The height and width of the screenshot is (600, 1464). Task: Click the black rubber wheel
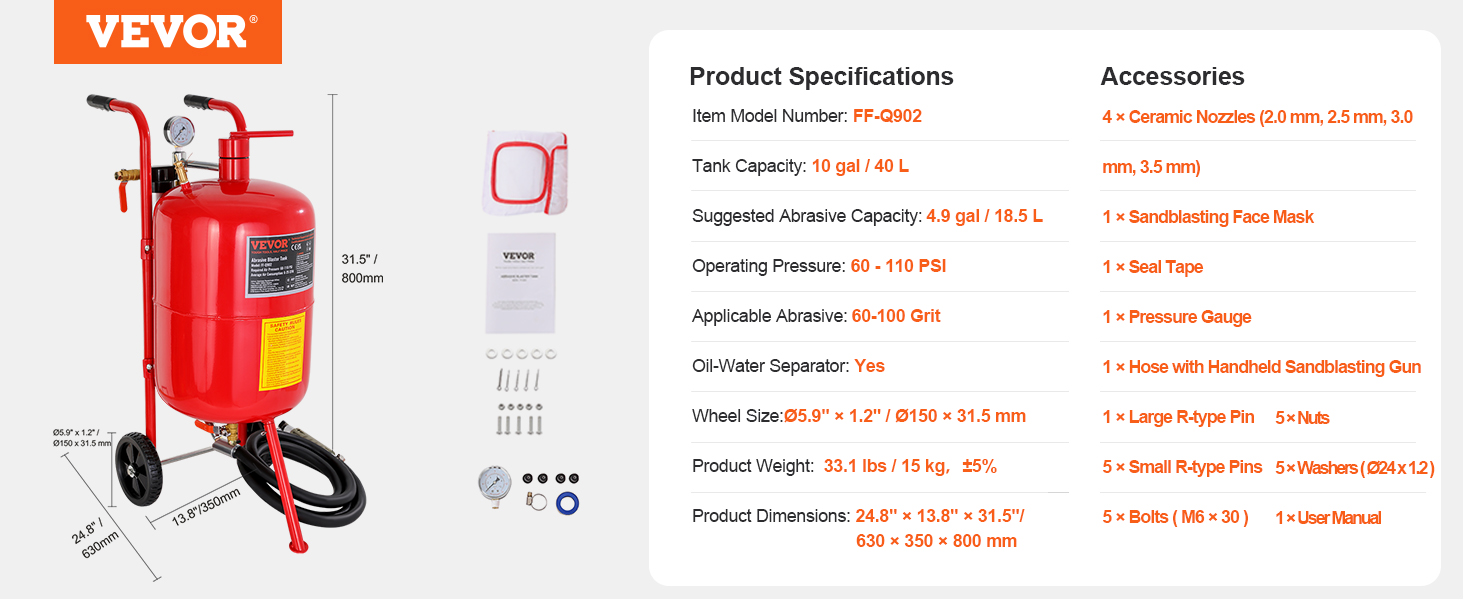pos(139,471)
